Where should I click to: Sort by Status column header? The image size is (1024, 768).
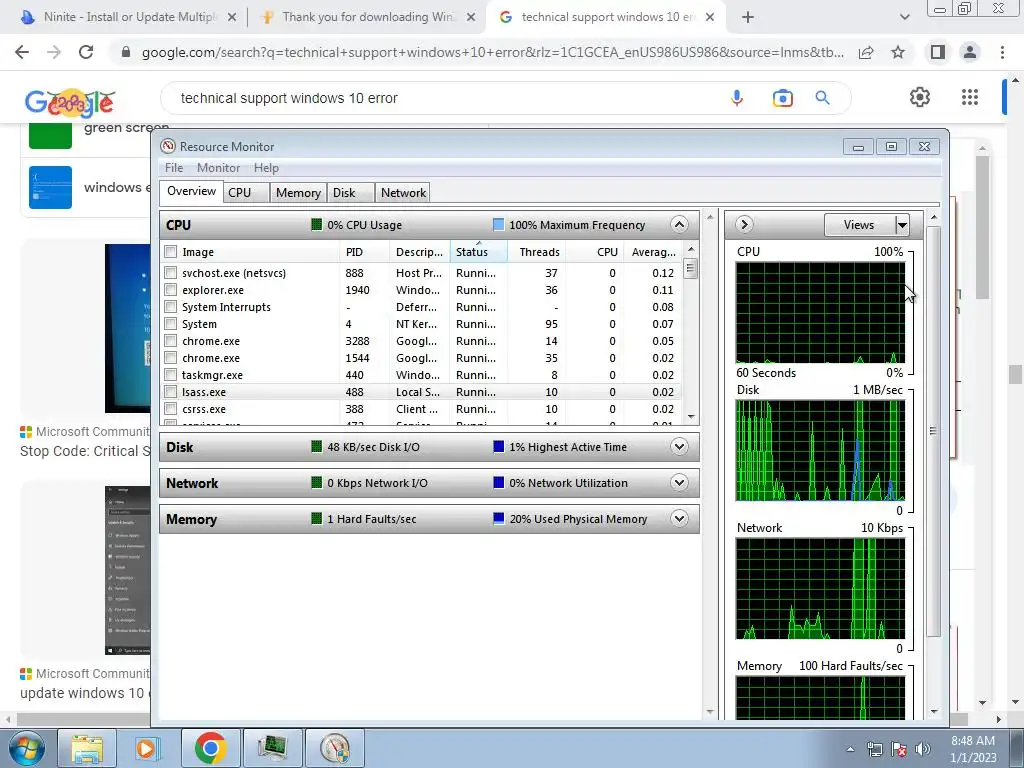tap(479, 252)
